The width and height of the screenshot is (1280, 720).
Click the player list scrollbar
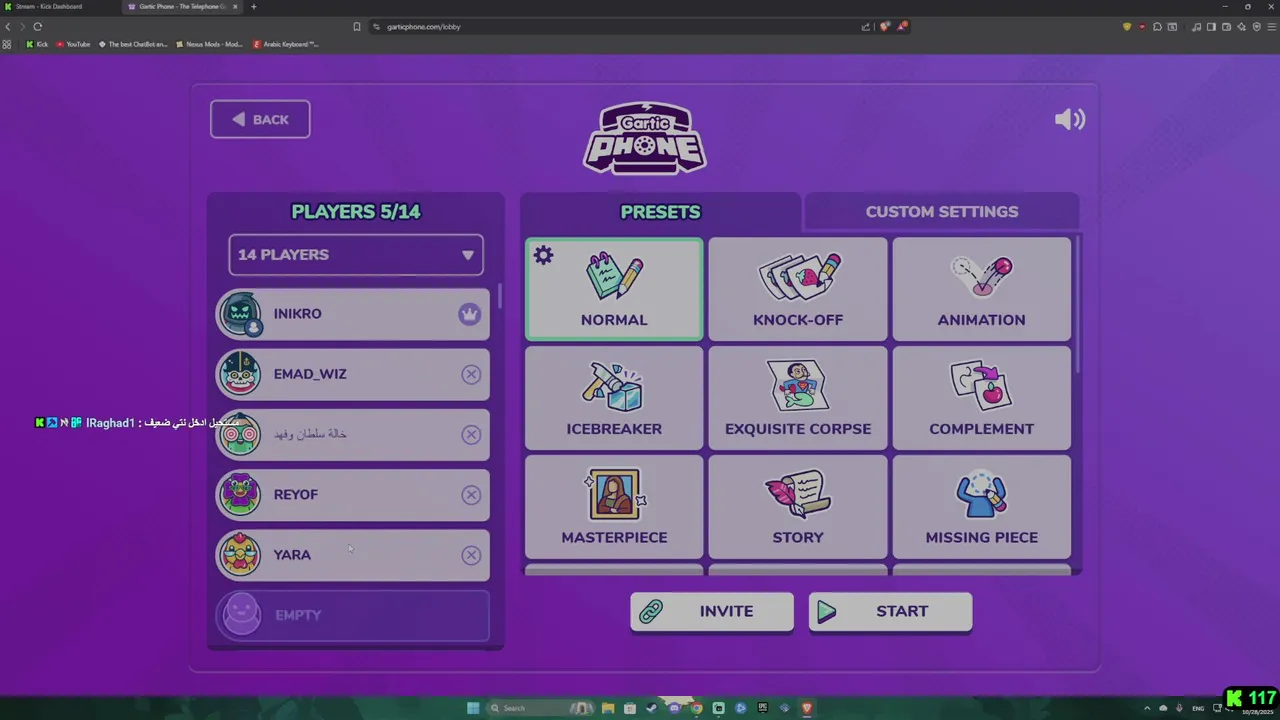[x=499, y=297]
